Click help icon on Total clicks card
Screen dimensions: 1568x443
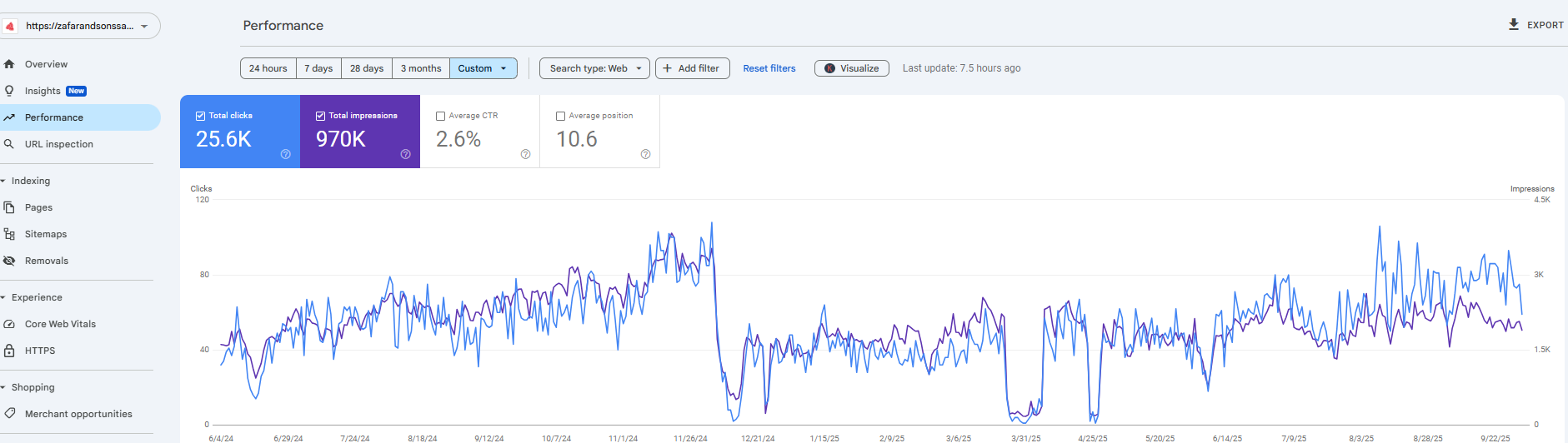pyautogui.click(x=285, y=154)
